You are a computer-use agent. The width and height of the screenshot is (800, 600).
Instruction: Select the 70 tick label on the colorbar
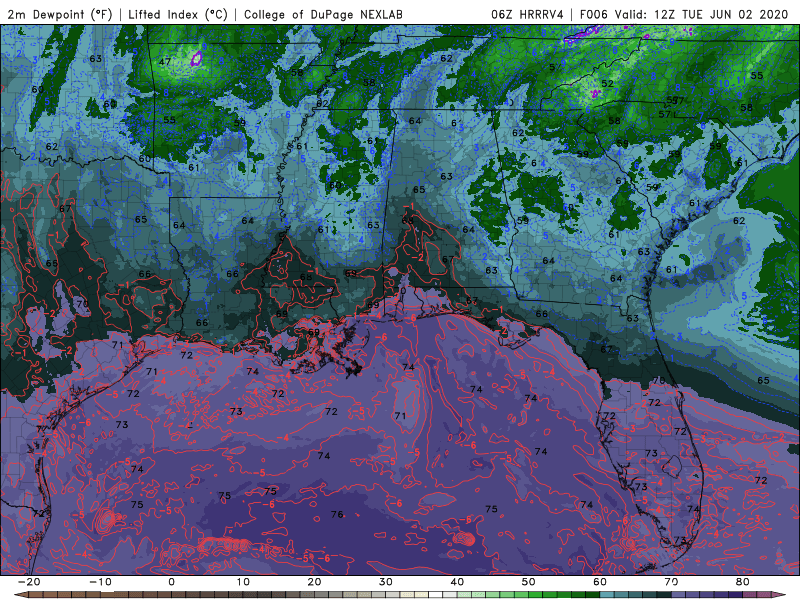(x=671, y=582)
